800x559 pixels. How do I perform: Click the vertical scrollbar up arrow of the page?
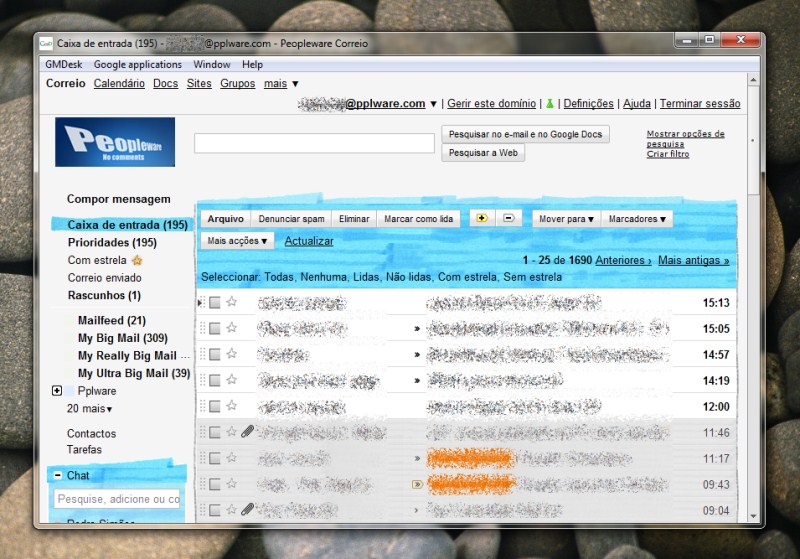click(753, 80)
